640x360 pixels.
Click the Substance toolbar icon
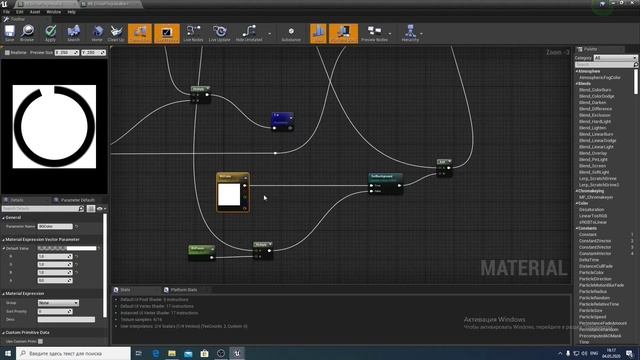click(x=291, y=33)
